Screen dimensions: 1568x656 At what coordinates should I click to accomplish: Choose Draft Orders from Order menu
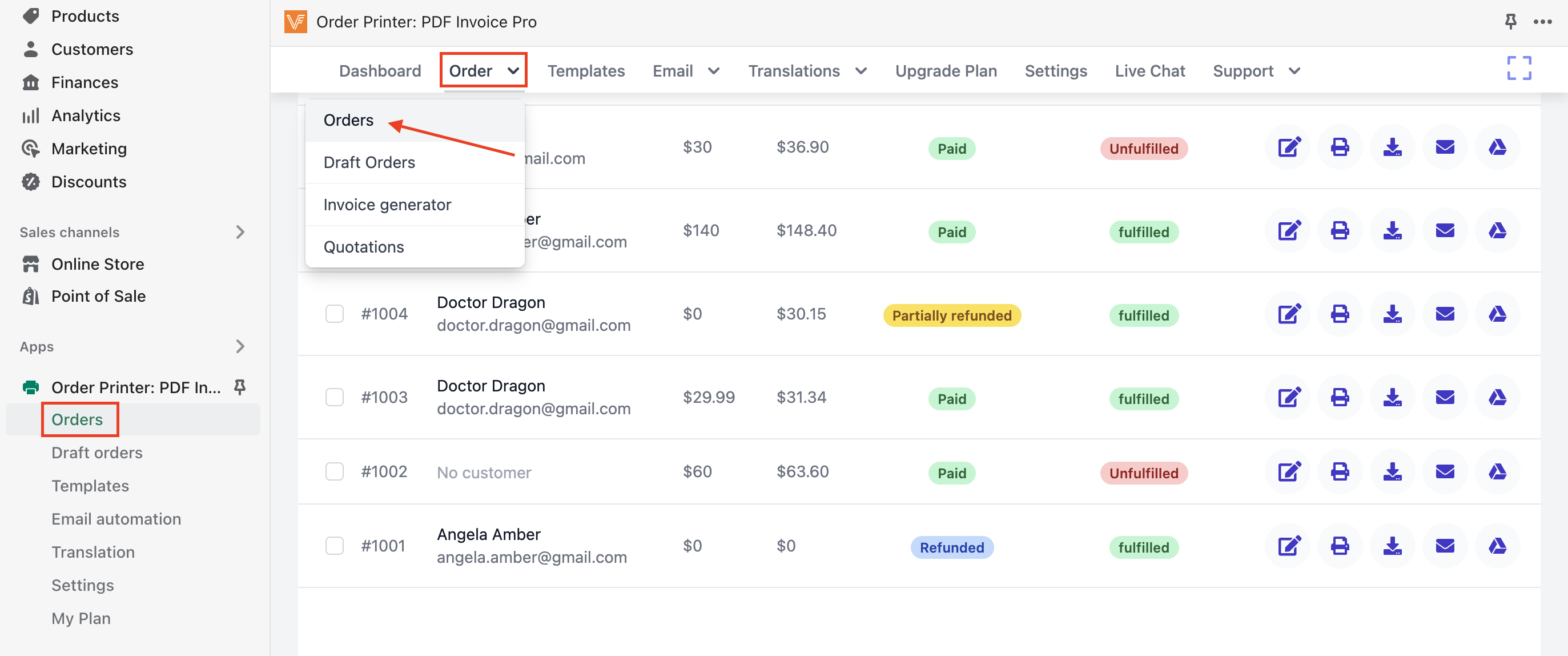[369, 163]
